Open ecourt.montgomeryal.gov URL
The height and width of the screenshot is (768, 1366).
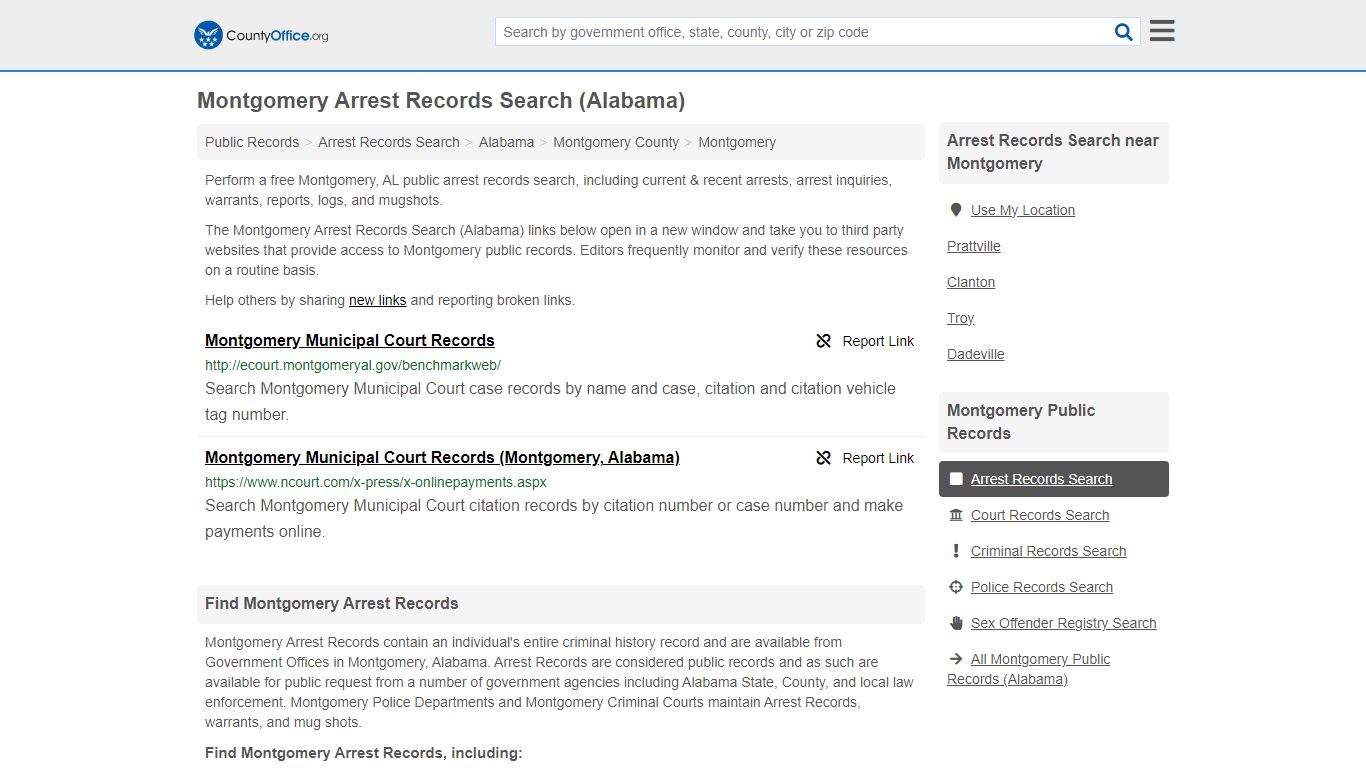(x=353, y=365)
